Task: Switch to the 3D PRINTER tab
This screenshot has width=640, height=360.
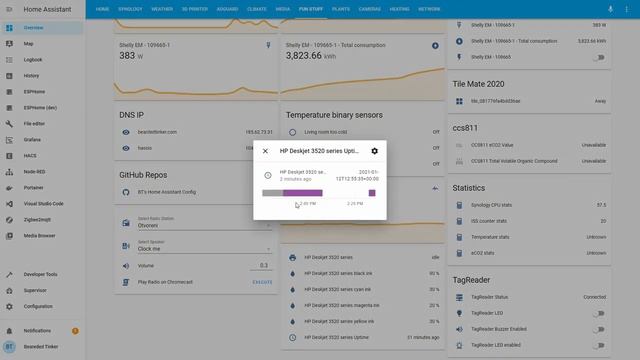Action: pos(195,9)
